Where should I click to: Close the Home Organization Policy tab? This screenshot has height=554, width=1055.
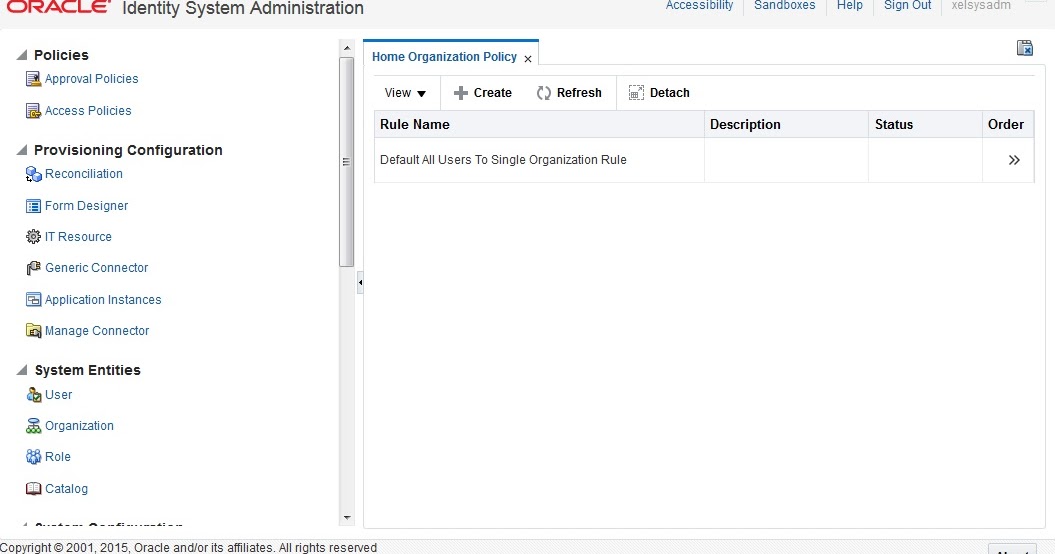coord(528,59)
